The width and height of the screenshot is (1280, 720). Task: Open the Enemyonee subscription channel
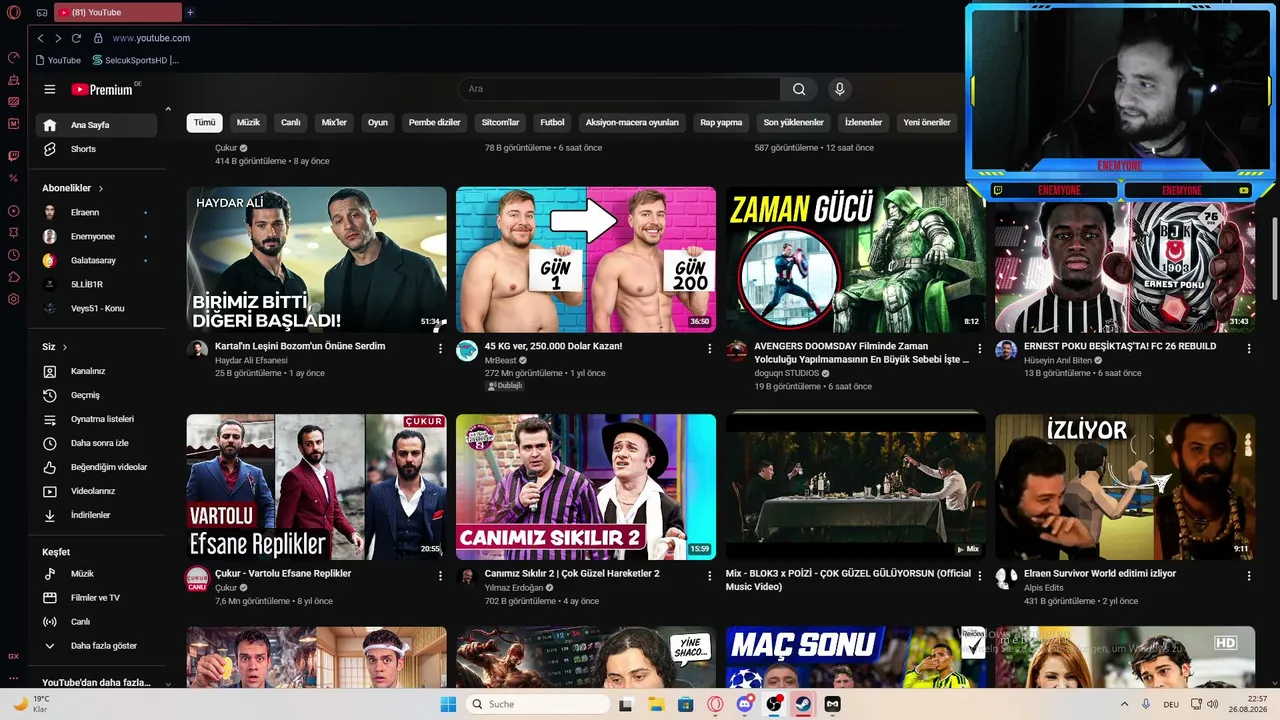[x=96, y=237]
